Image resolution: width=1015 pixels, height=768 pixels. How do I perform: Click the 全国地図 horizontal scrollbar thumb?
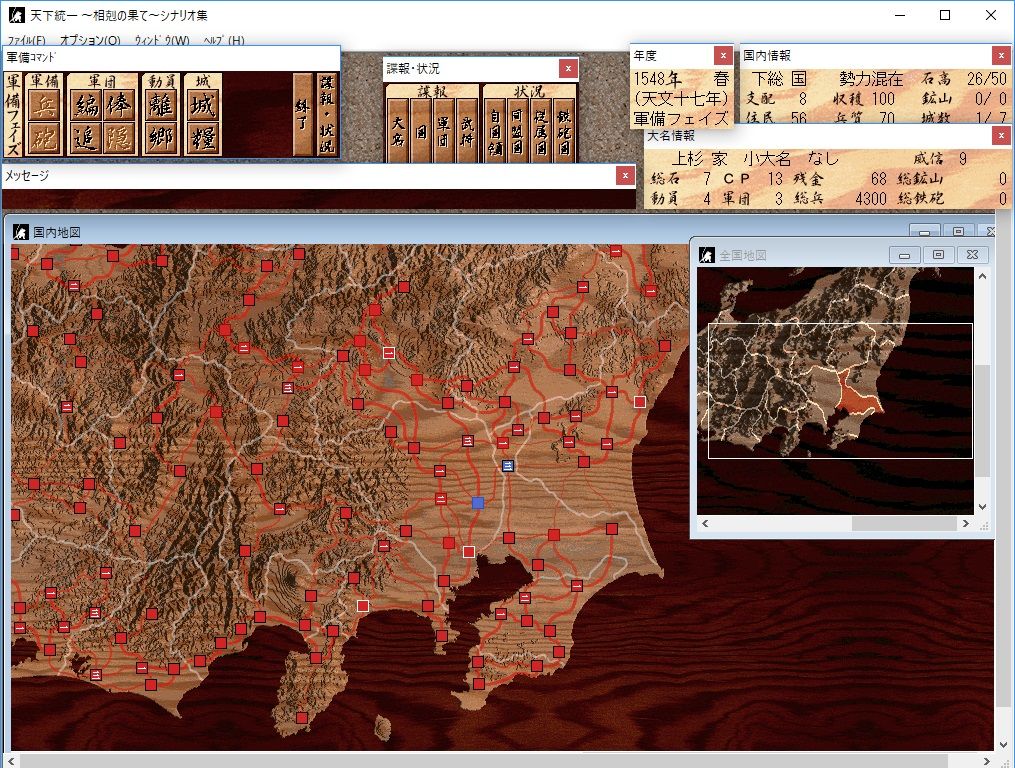click(904, 523)
